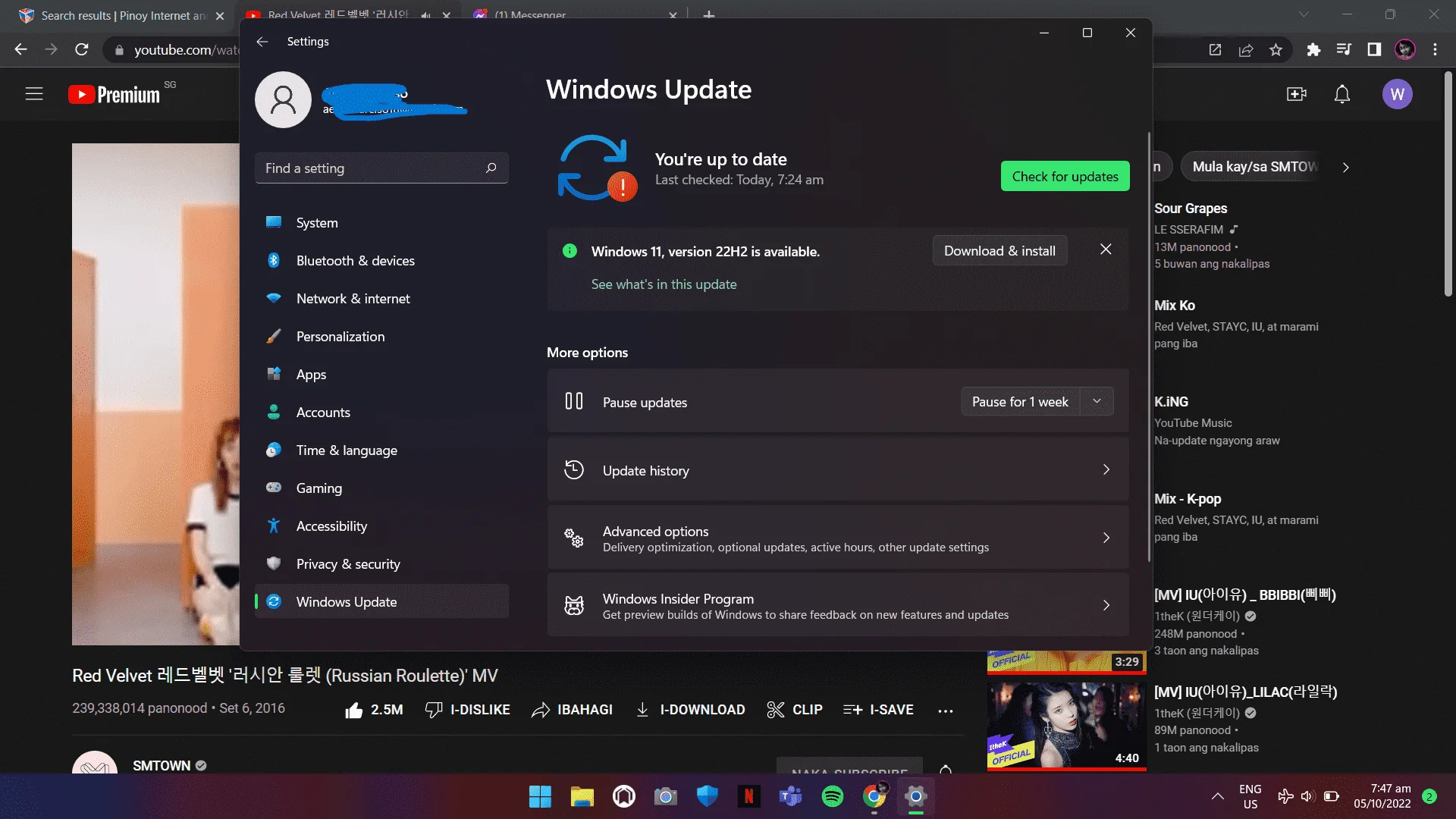Viewport: 1456px width, 819px height.
Task: Open Gaming settings
Action: [381, 488]
